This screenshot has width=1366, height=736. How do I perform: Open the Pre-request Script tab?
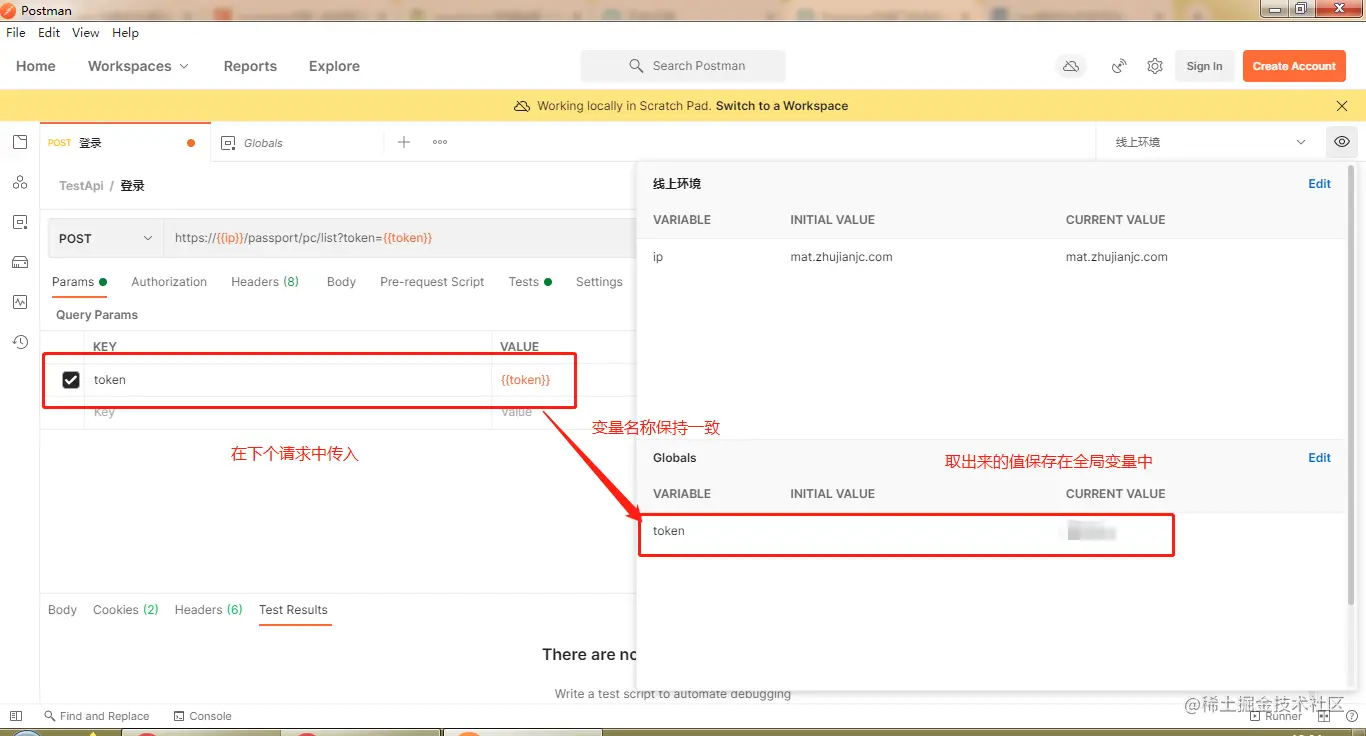pyautogui.click(x=432, y=282)
